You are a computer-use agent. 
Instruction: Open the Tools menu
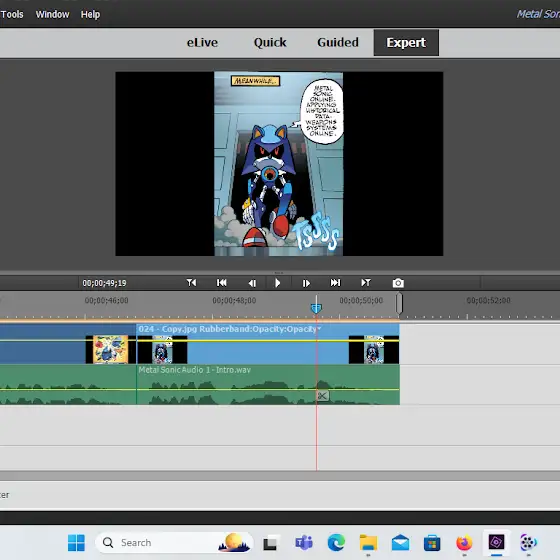point(12,14)
